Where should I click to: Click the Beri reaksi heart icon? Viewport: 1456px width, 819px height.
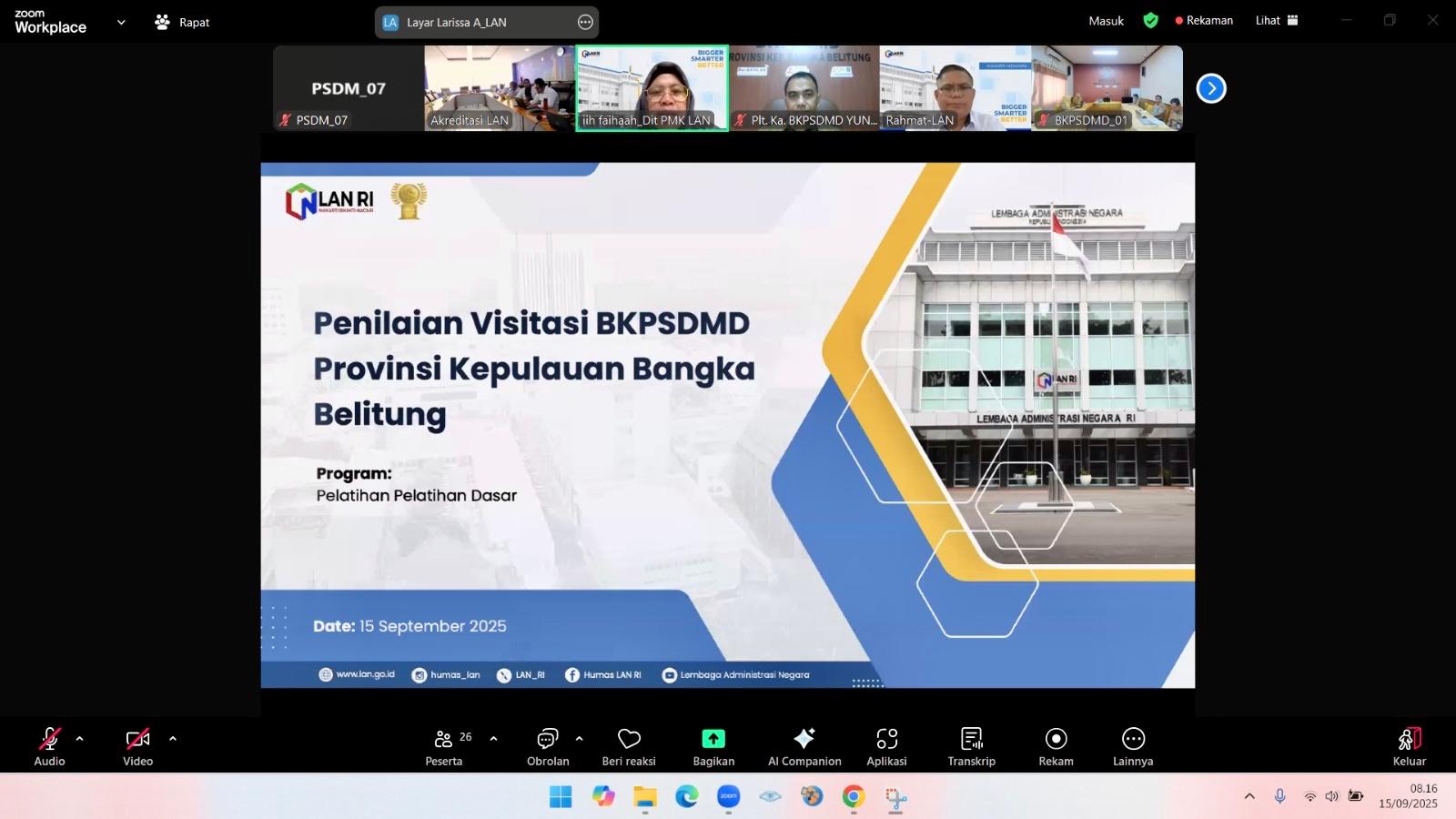[629, 746]
